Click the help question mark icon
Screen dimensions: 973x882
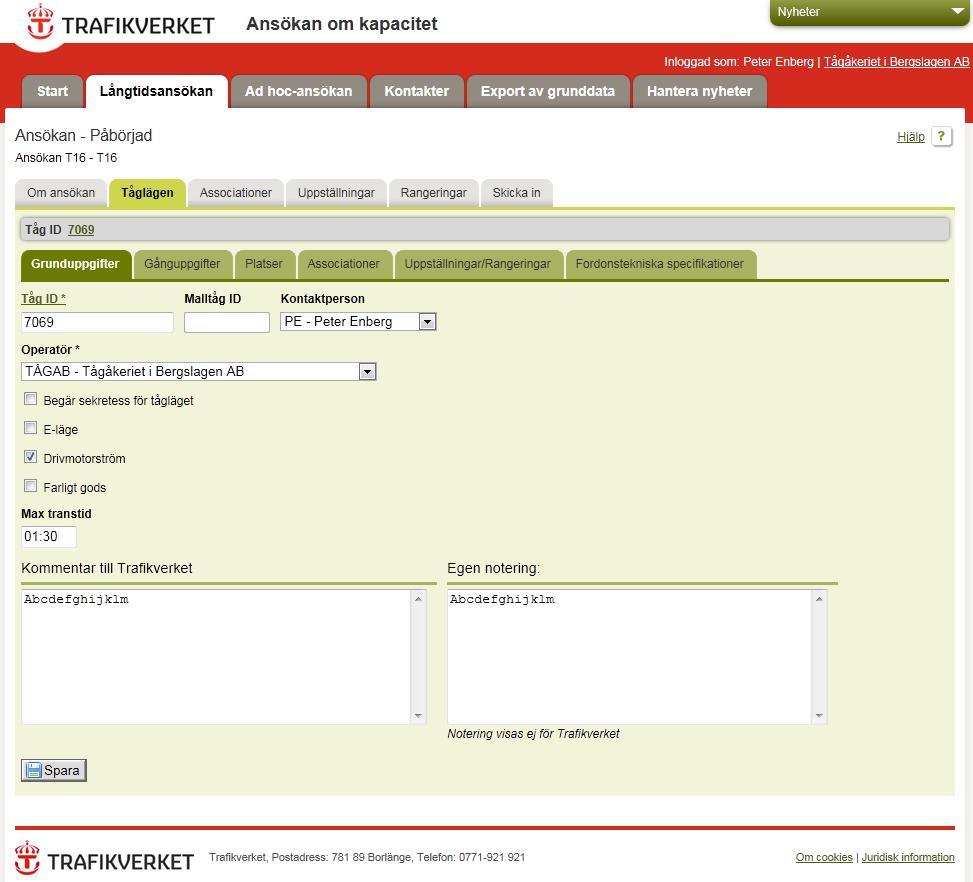point(941,136)
